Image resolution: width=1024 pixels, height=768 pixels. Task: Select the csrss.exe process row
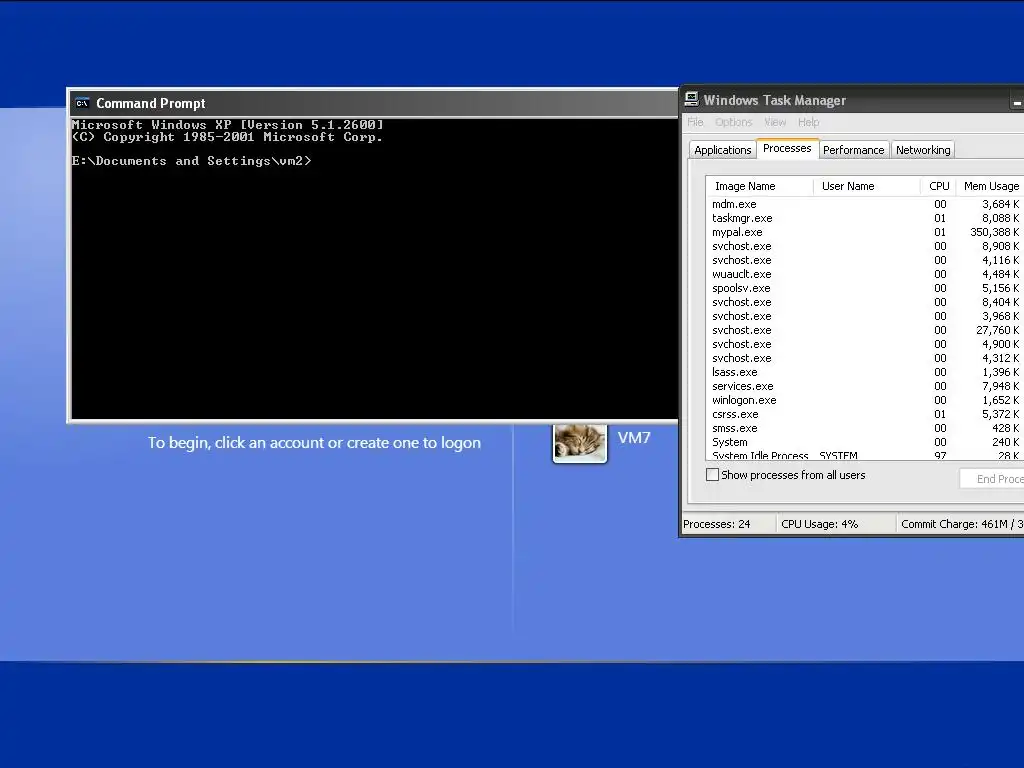[x=865, y=414]
